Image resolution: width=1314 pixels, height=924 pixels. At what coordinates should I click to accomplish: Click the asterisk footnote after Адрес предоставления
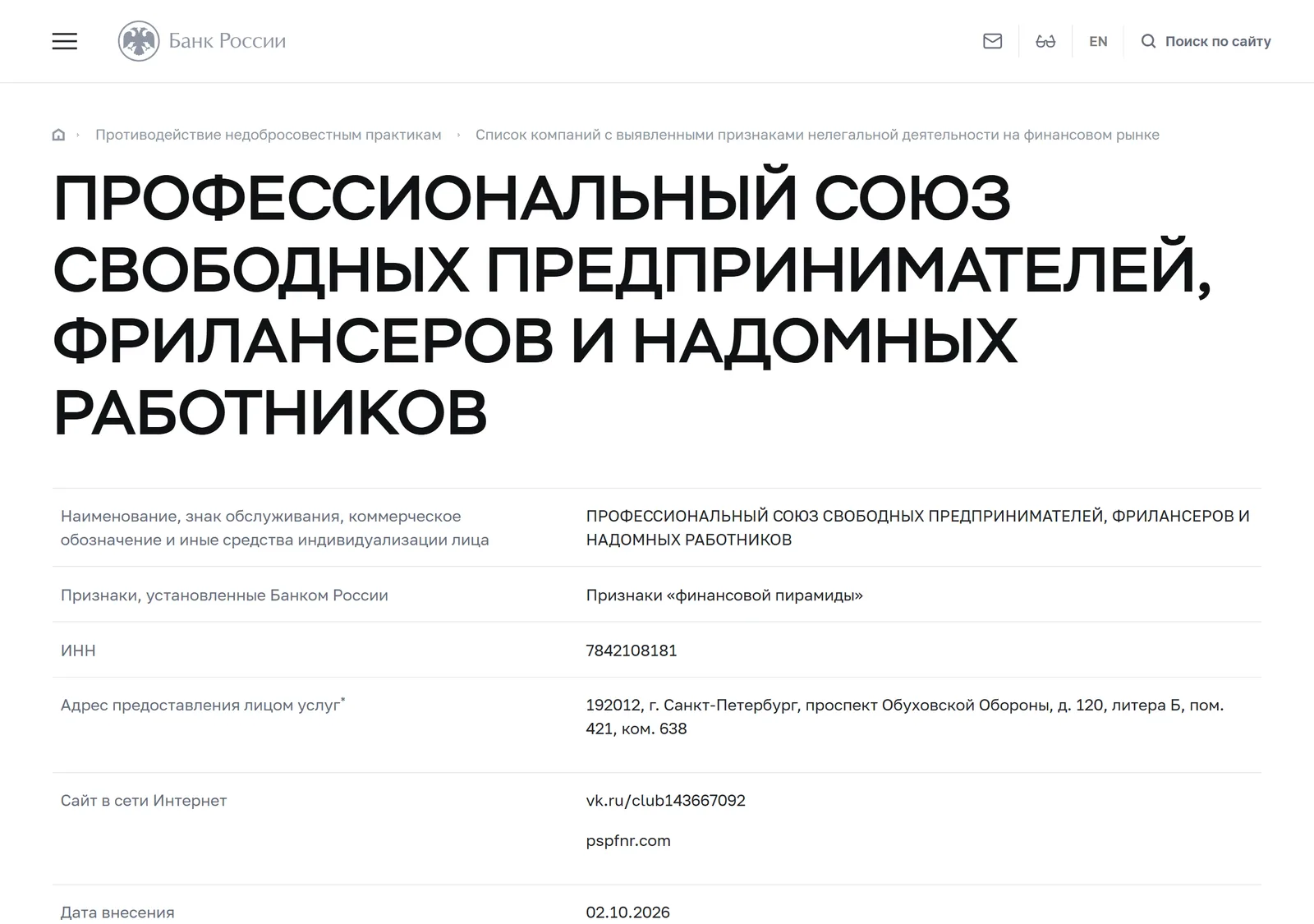pyautogui.click(x=343, y=700)
